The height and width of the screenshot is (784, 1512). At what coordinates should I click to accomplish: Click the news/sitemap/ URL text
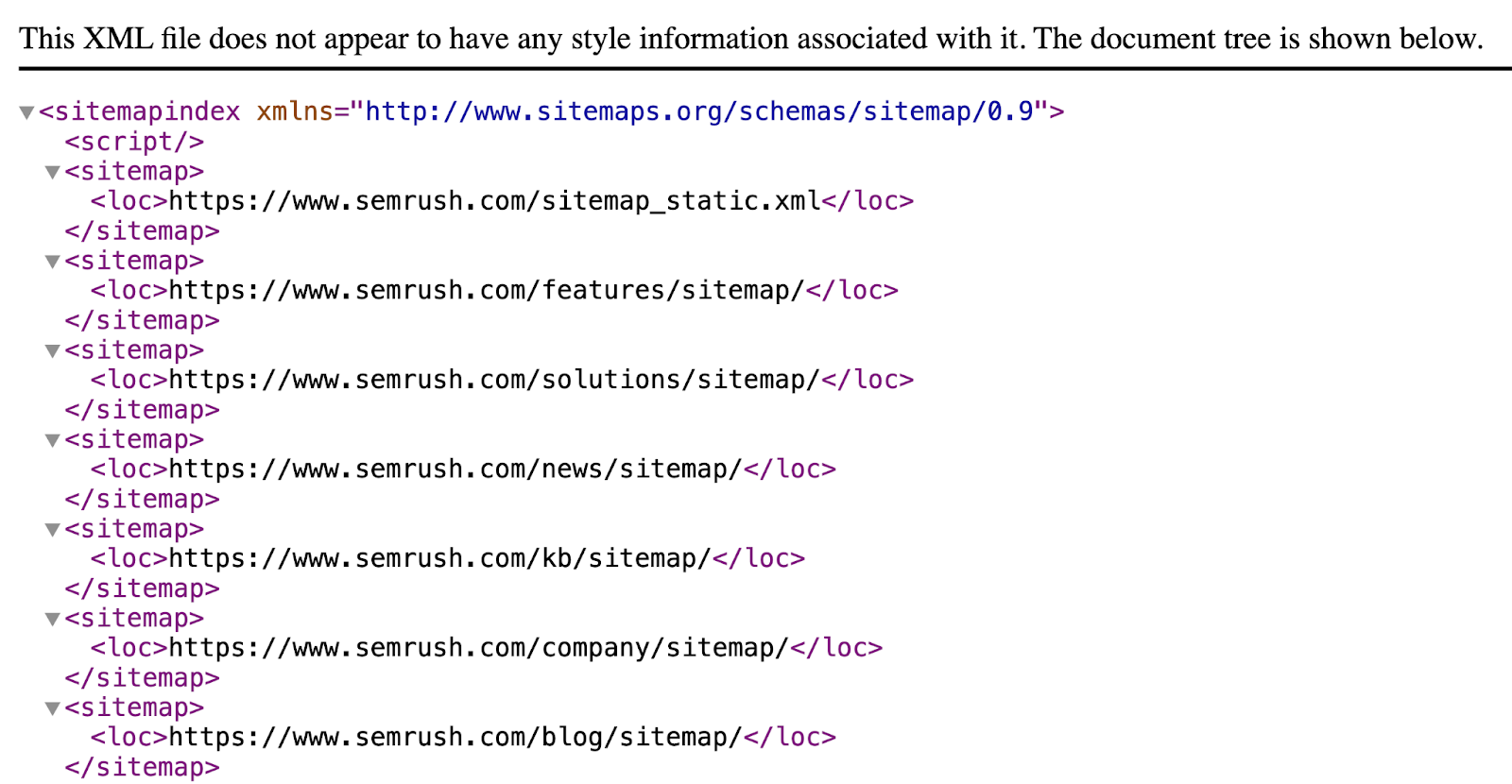coord(455,469)
